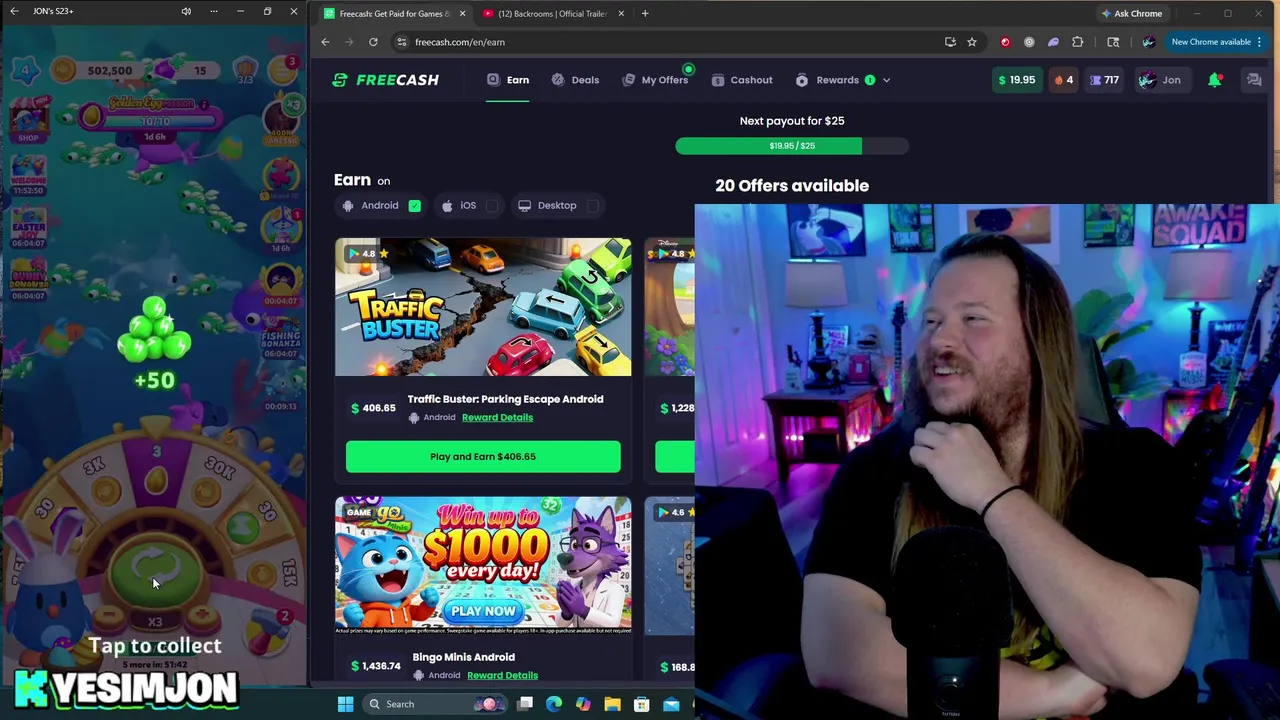Click the install app icon in address bar

pyautogui.click(x=950, y=42)
